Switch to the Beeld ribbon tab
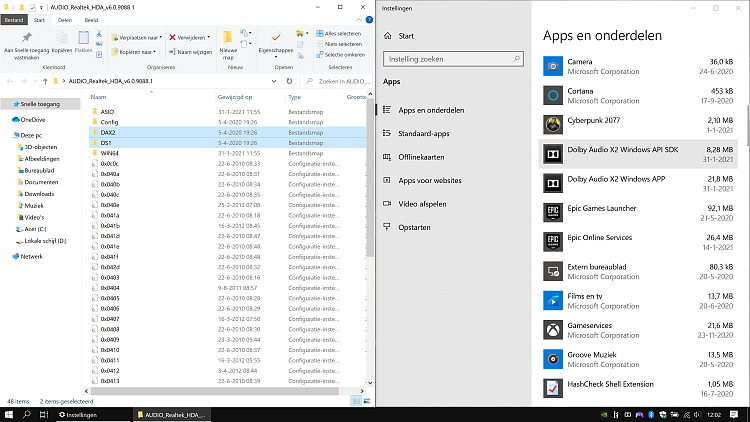This screenshot has width=750, height=422. (91, 20)
